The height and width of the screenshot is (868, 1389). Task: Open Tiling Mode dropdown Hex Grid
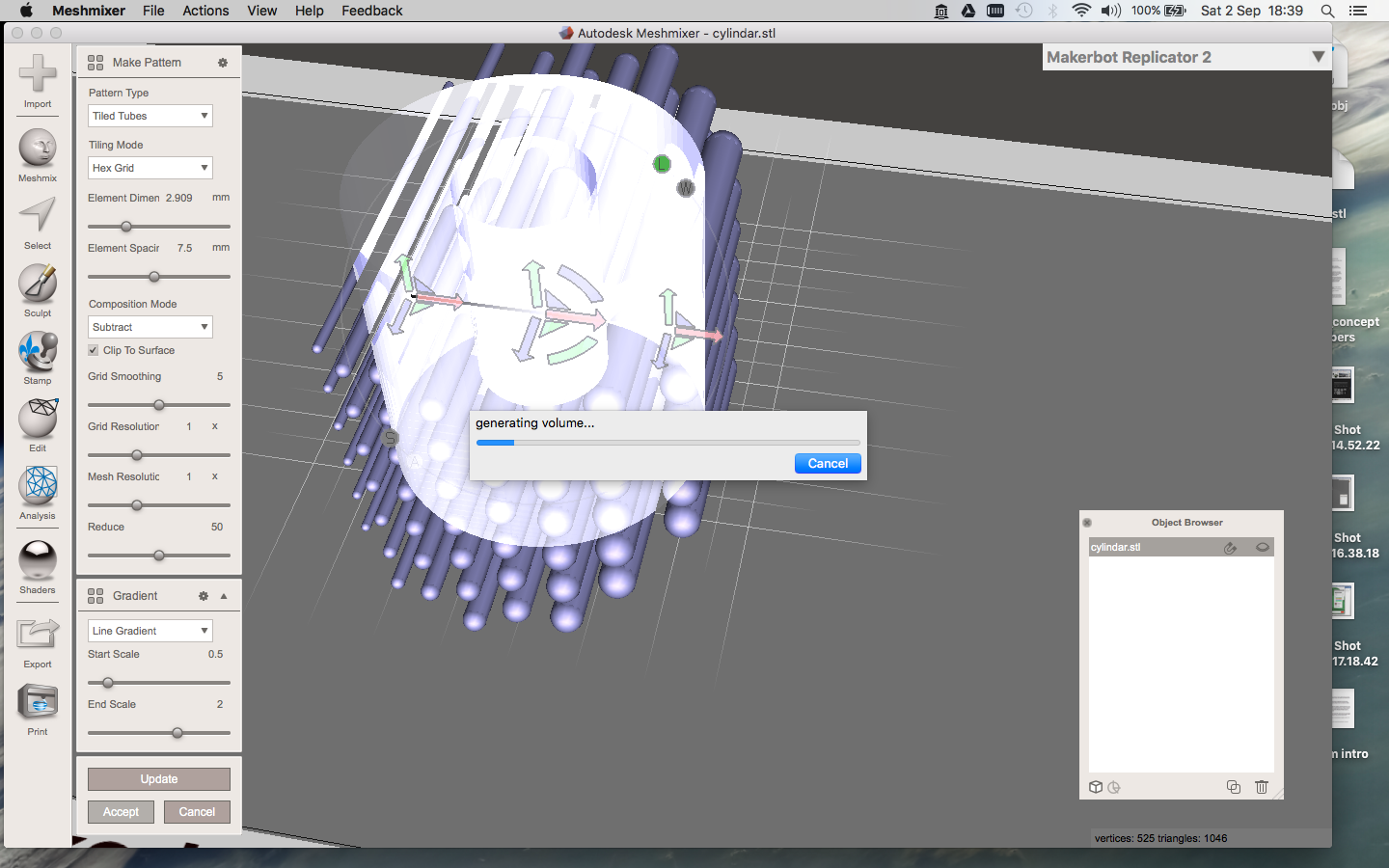[x=150, y=168]
